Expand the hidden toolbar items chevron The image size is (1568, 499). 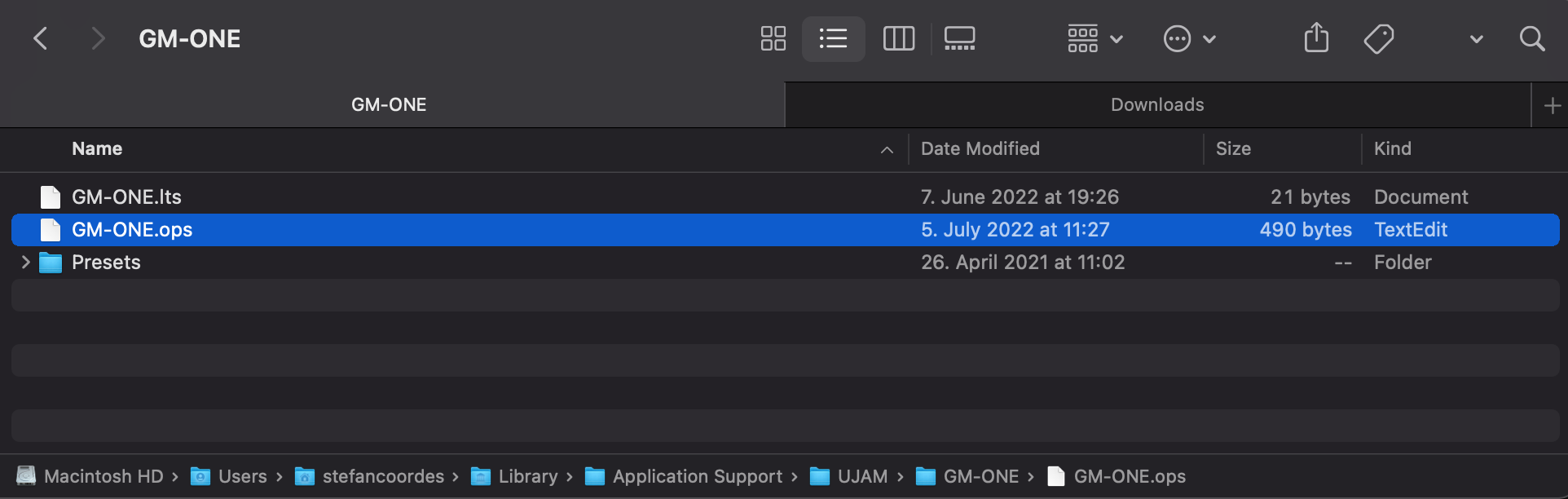point(1476,38)
